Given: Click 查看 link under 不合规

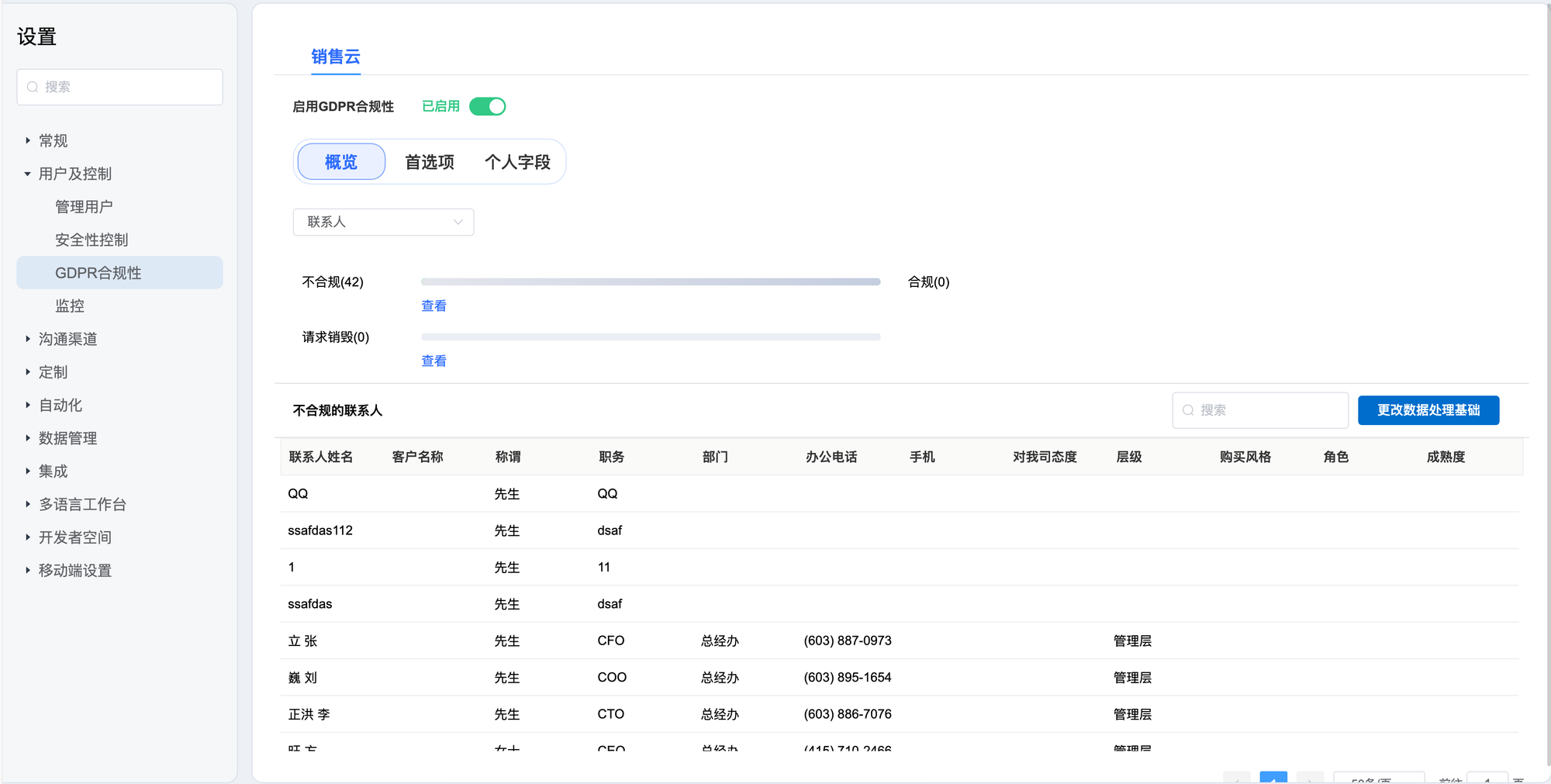Looking at the screenshot, I should tap(434, 306).
